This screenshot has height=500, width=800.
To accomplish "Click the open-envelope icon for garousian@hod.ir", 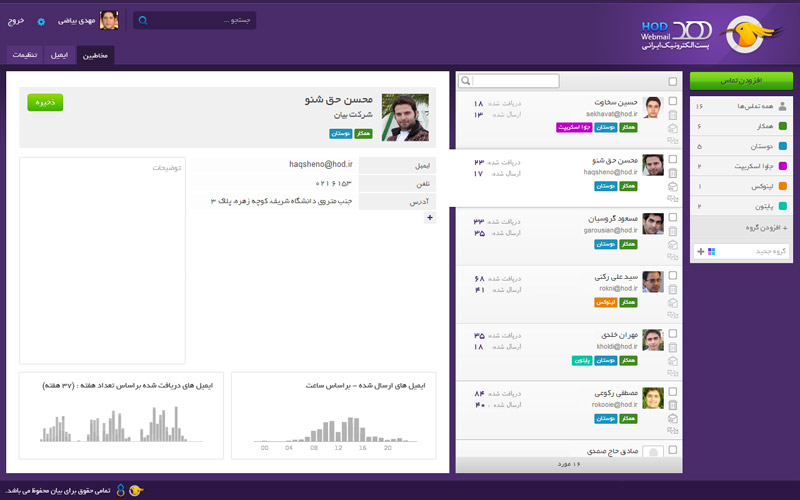I will (672, 244).
